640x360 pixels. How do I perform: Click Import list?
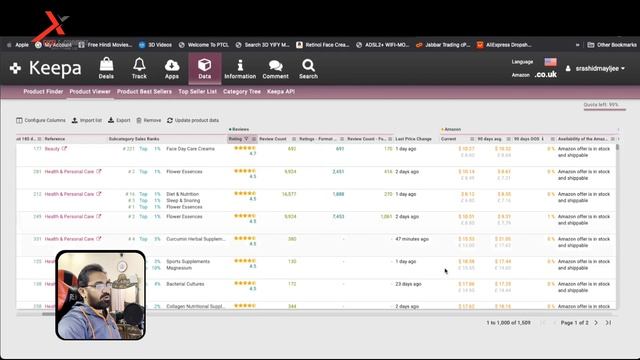click(87, 120)
